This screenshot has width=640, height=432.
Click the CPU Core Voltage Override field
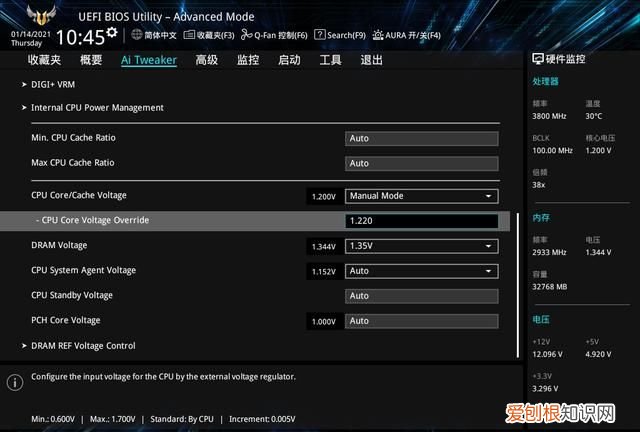[421, 221]
